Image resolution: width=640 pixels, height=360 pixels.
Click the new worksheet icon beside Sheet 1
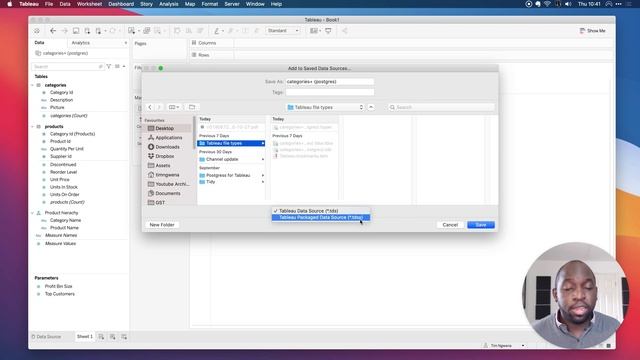click(101, 337)
